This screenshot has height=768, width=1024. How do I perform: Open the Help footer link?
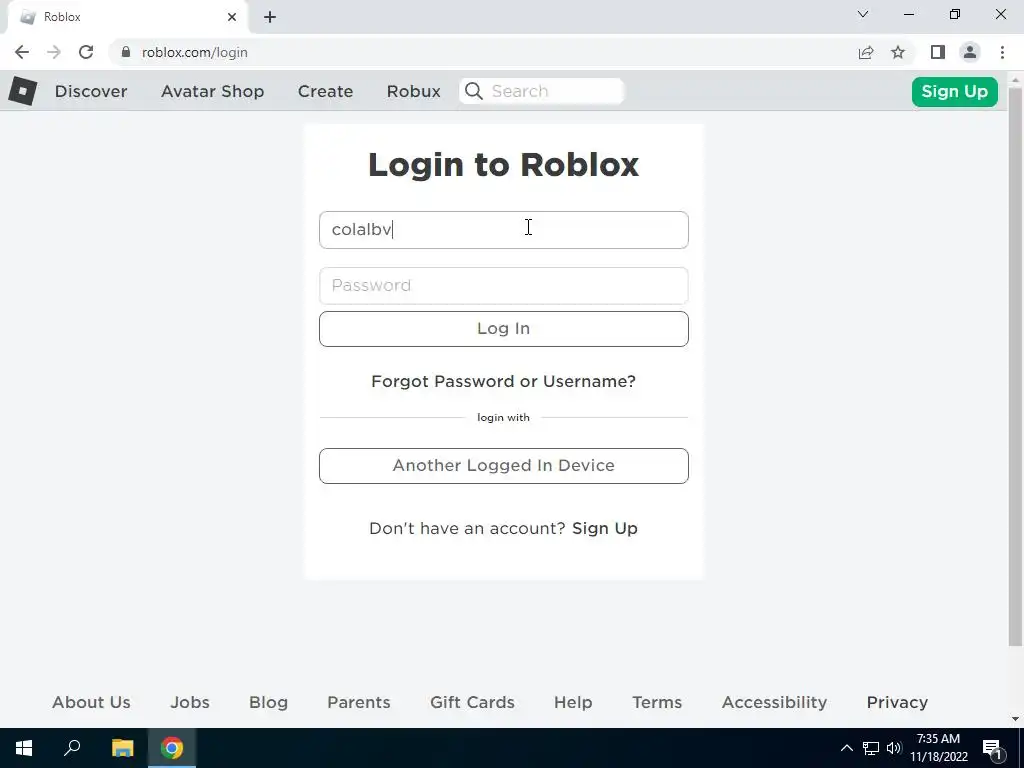pyautogui.click(x=573, y=702)
